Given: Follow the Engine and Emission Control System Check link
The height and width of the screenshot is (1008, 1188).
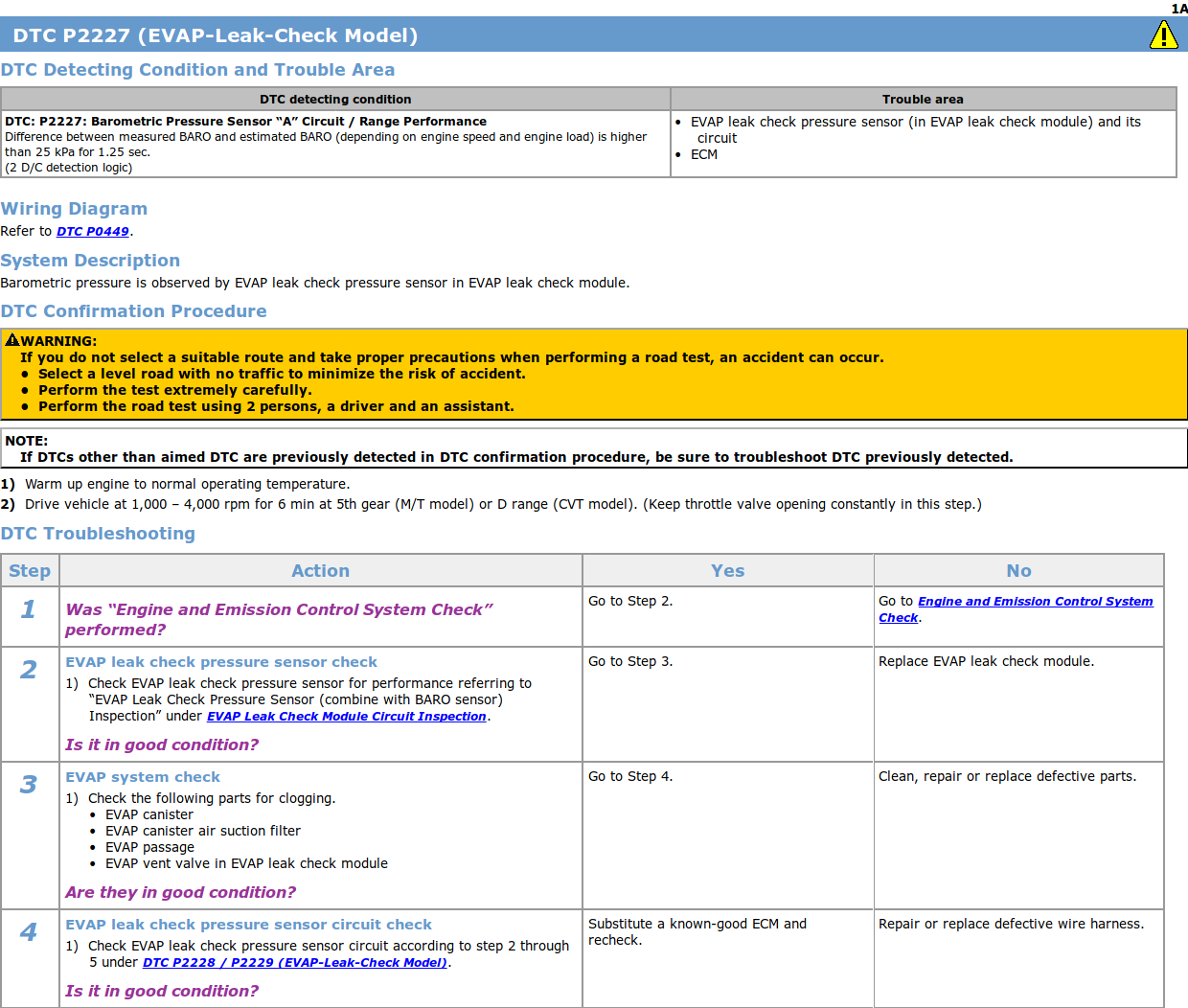Looking at the screenshot, I should point(1035,602).
